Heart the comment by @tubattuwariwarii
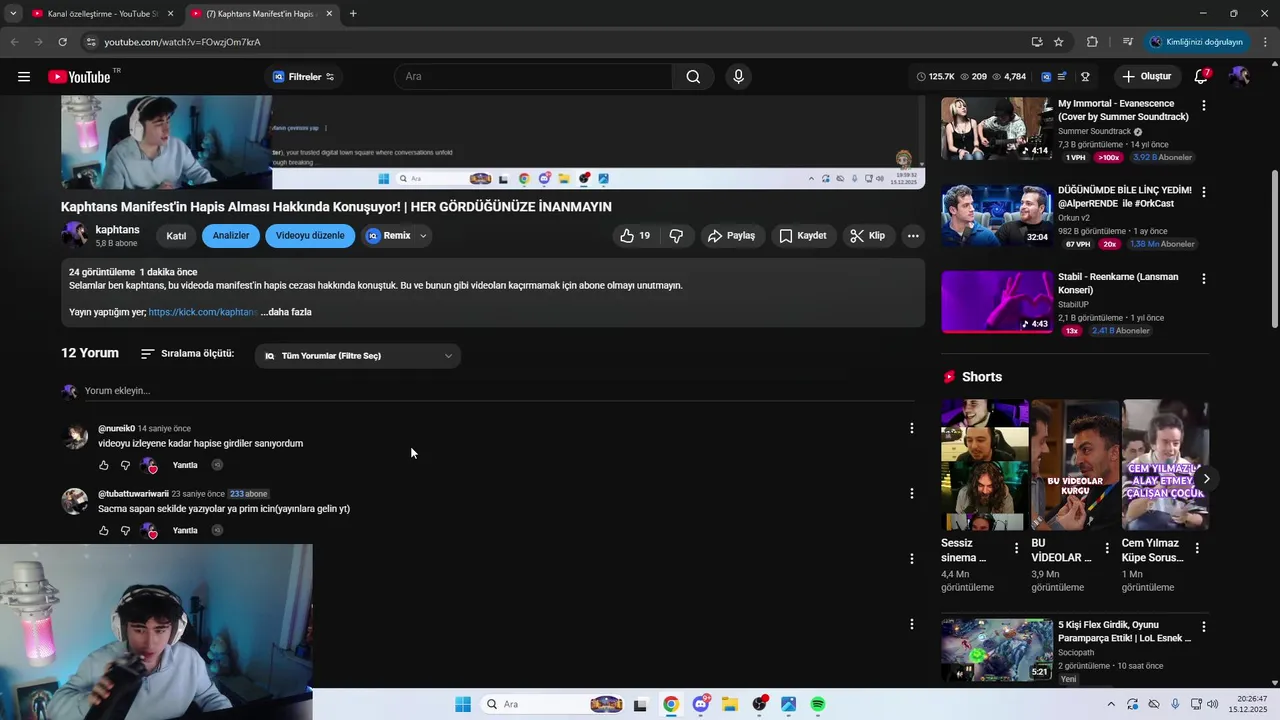This screenshot has width=1280, height=720. [x=149, y=530]
